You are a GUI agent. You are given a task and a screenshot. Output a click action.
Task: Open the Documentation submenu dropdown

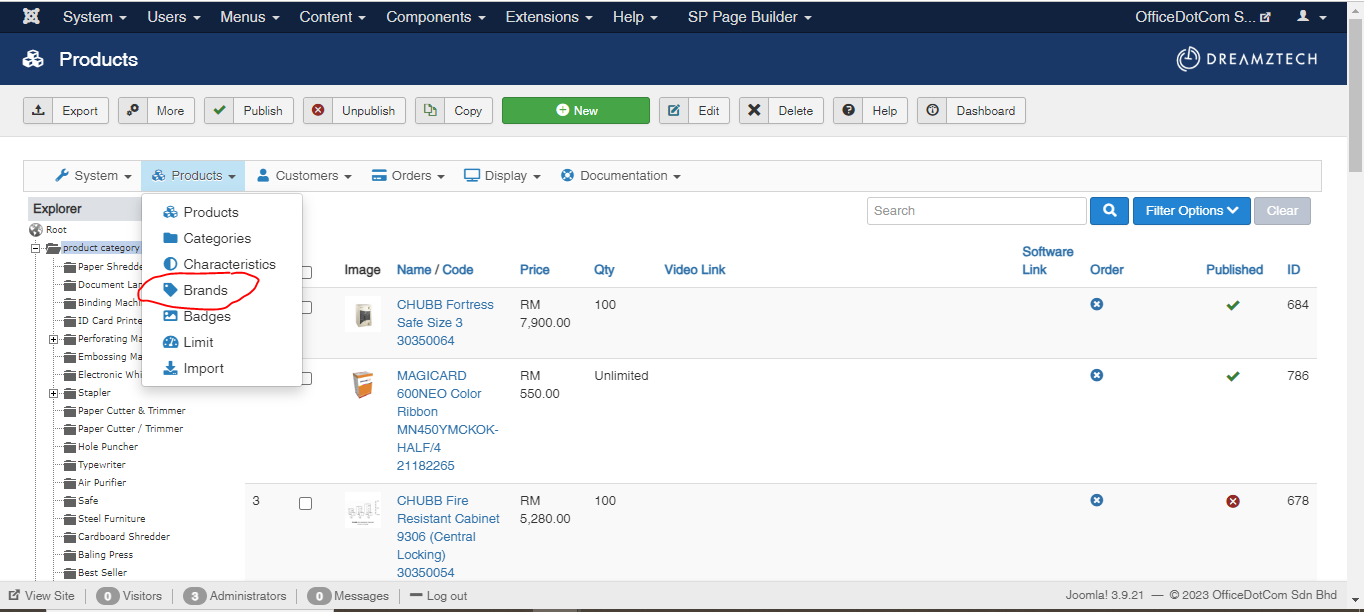620,176
